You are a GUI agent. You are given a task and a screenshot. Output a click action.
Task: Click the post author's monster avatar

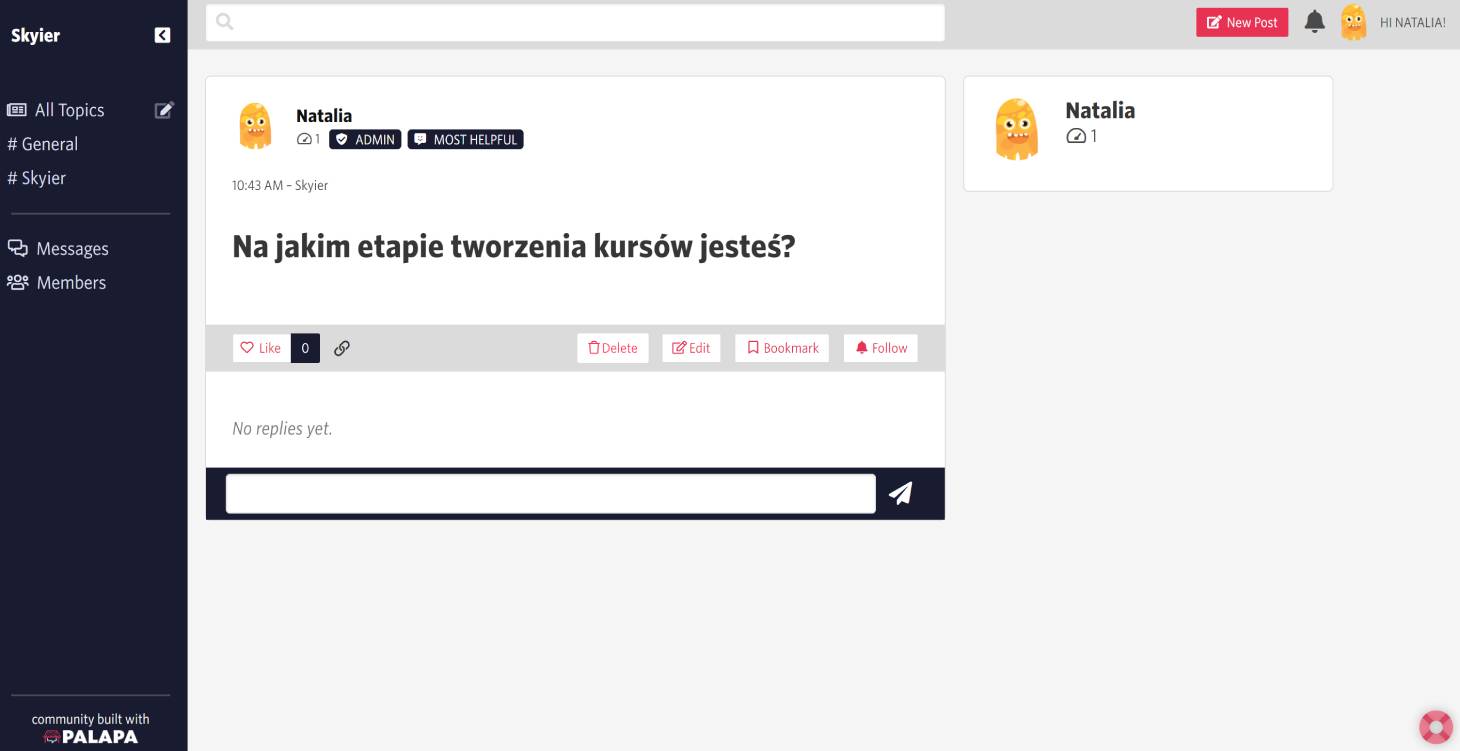click(256, 126)
